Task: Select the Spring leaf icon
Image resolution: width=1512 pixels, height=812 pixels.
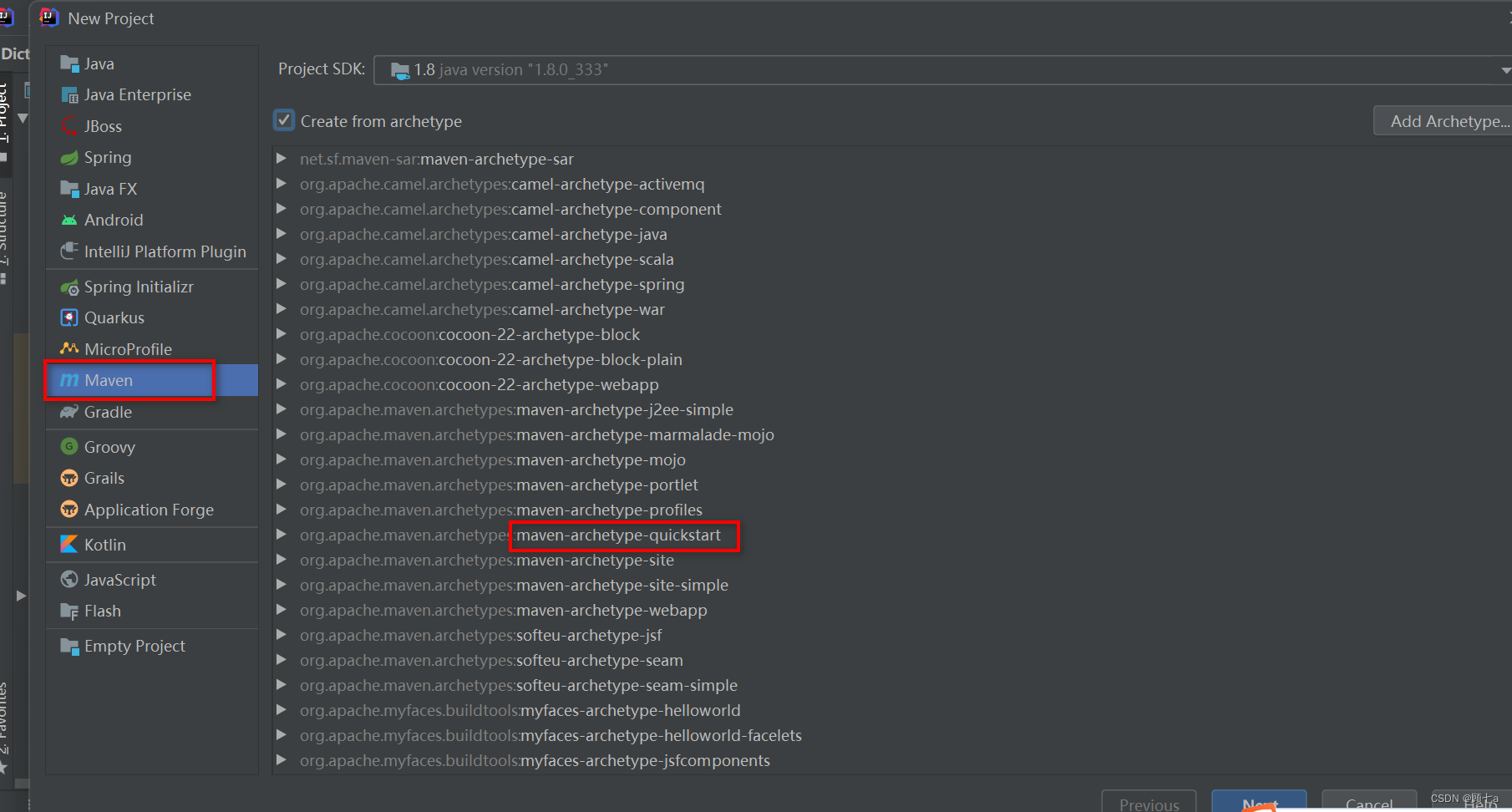Action: click(69, 158)
